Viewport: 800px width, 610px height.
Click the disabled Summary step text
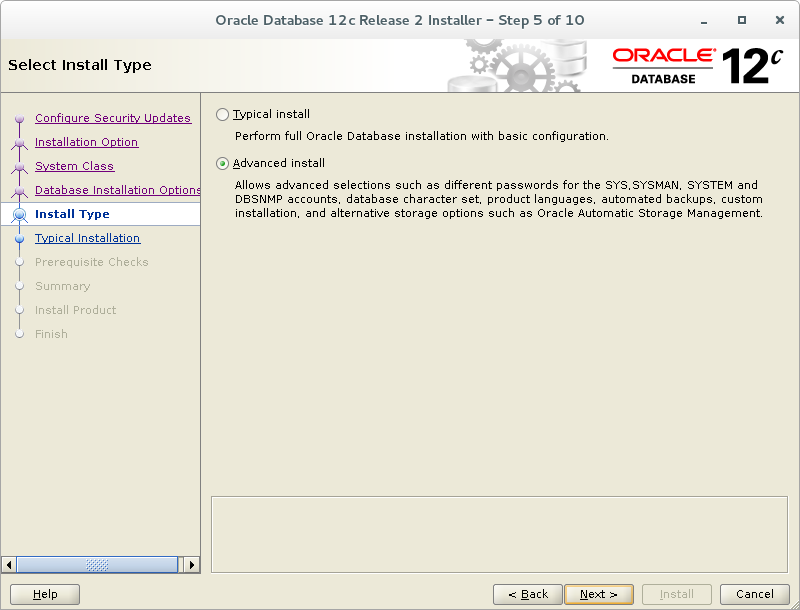pyautogui.click(x=63, y=286)
